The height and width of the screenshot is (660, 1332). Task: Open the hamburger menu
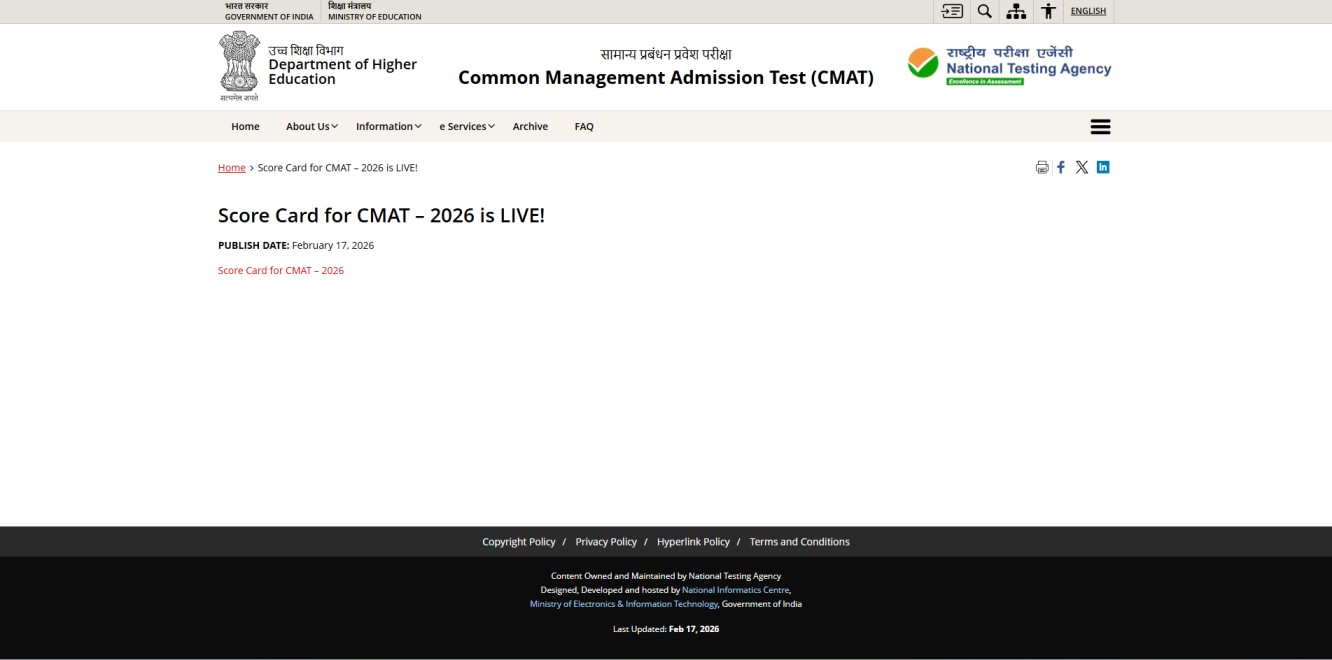(1100, 126)
